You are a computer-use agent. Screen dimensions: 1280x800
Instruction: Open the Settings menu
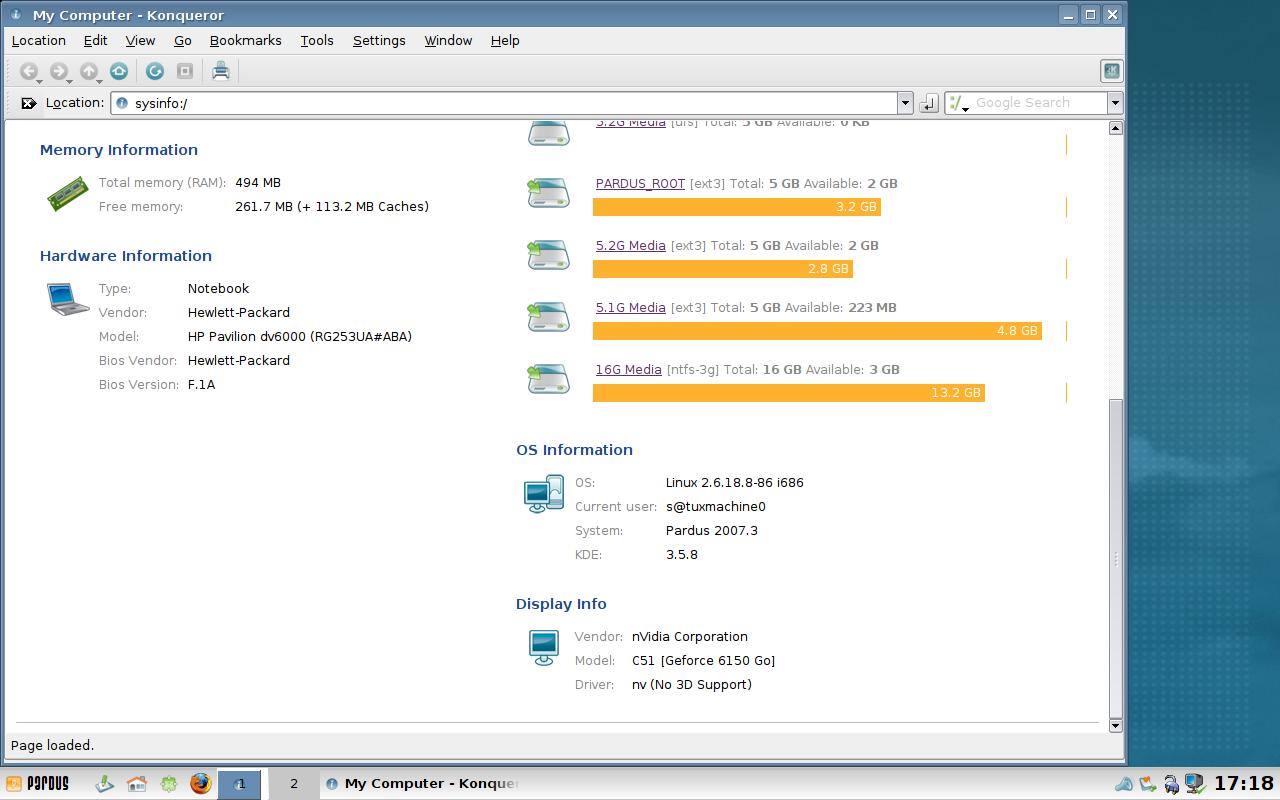click(379, 41)
